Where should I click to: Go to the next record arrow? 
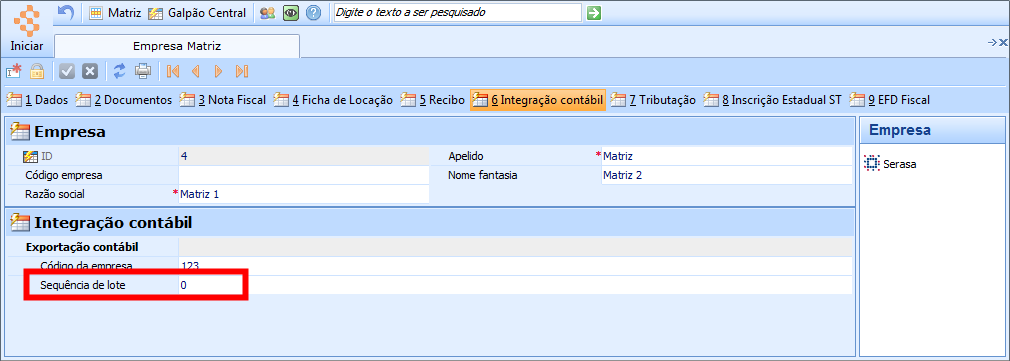[x=218, y=71]
